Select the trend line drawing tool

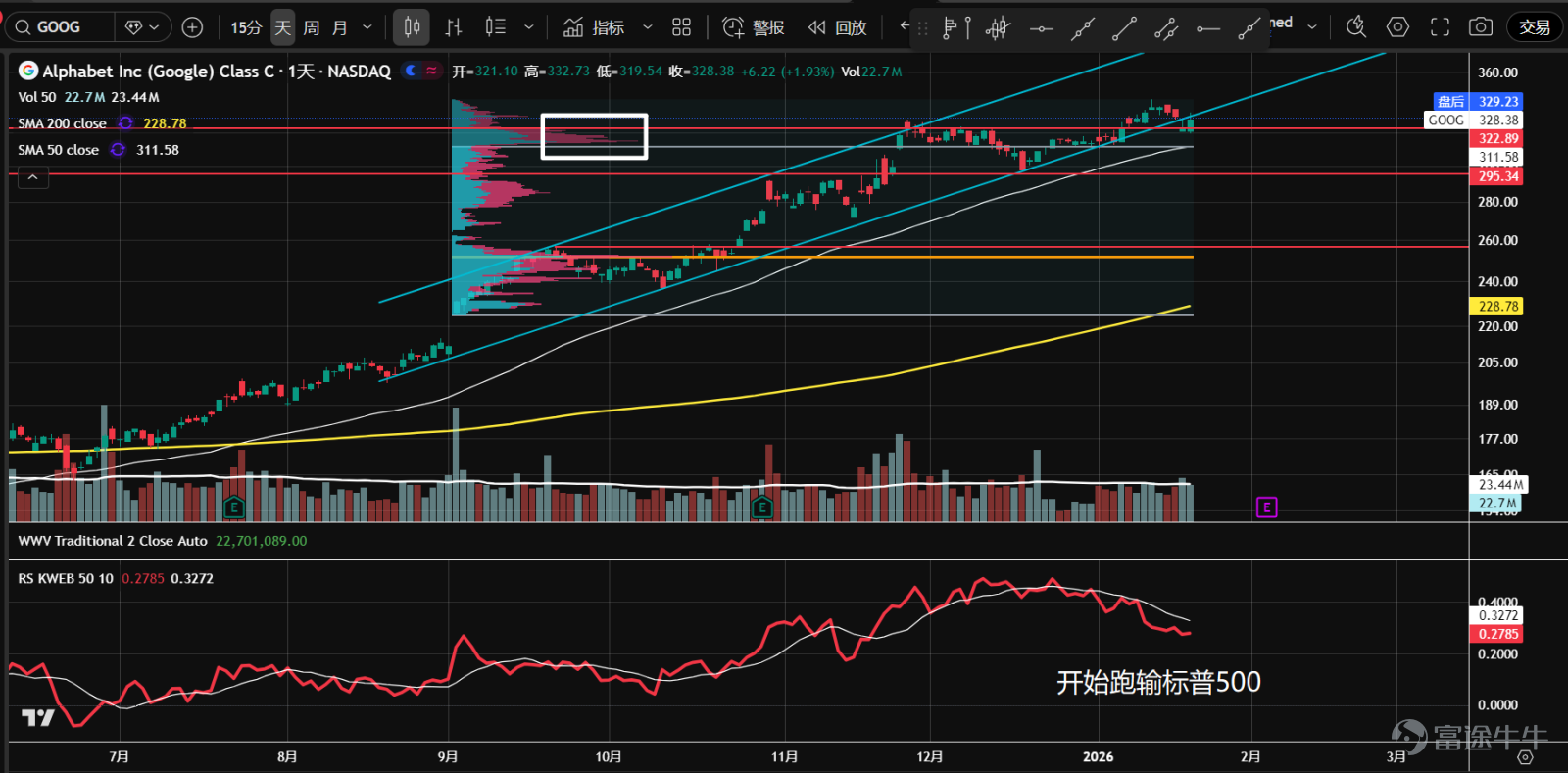[x=1124, y=28]
